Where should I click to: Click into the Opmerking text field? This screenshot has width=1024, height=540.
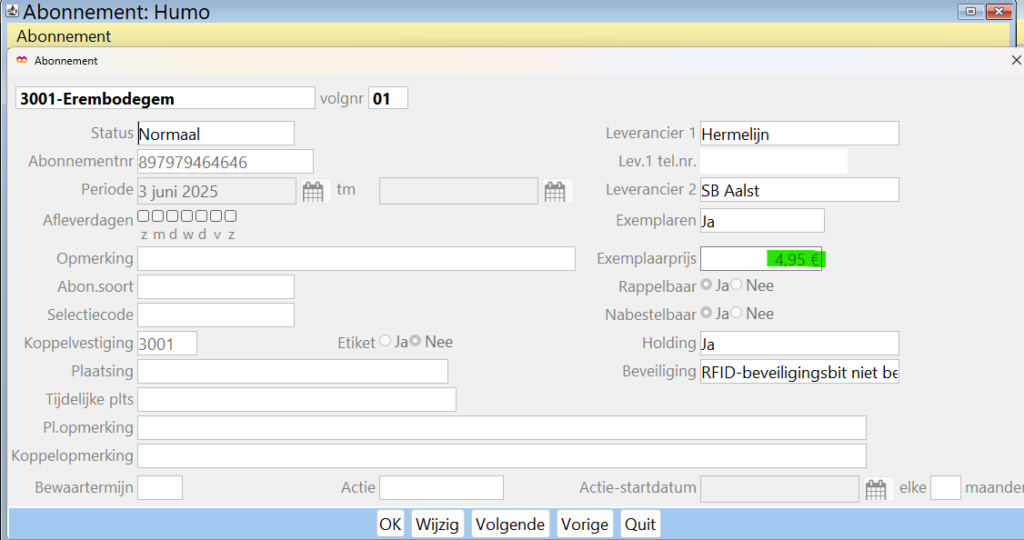[356, 259]
